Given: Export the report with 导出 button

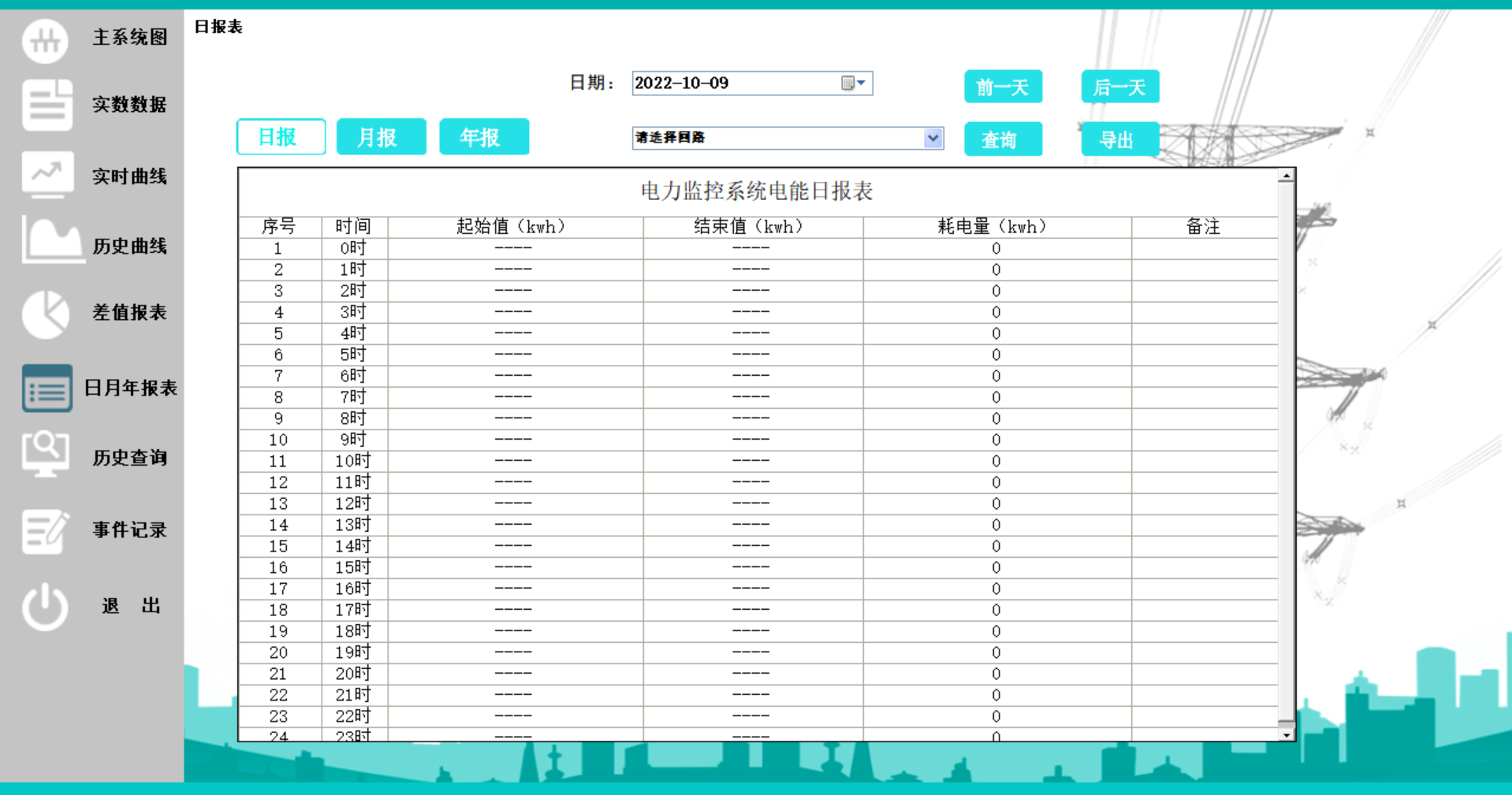Looking at the screenshot, I should [1119, 139].
